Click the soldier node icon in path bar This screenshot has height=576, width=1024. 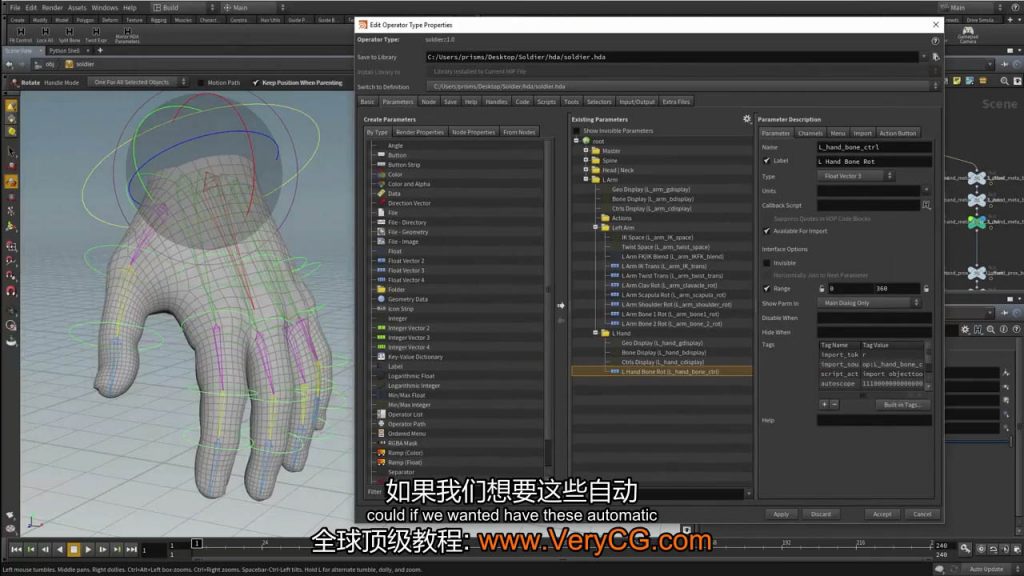tap(69, 64)
